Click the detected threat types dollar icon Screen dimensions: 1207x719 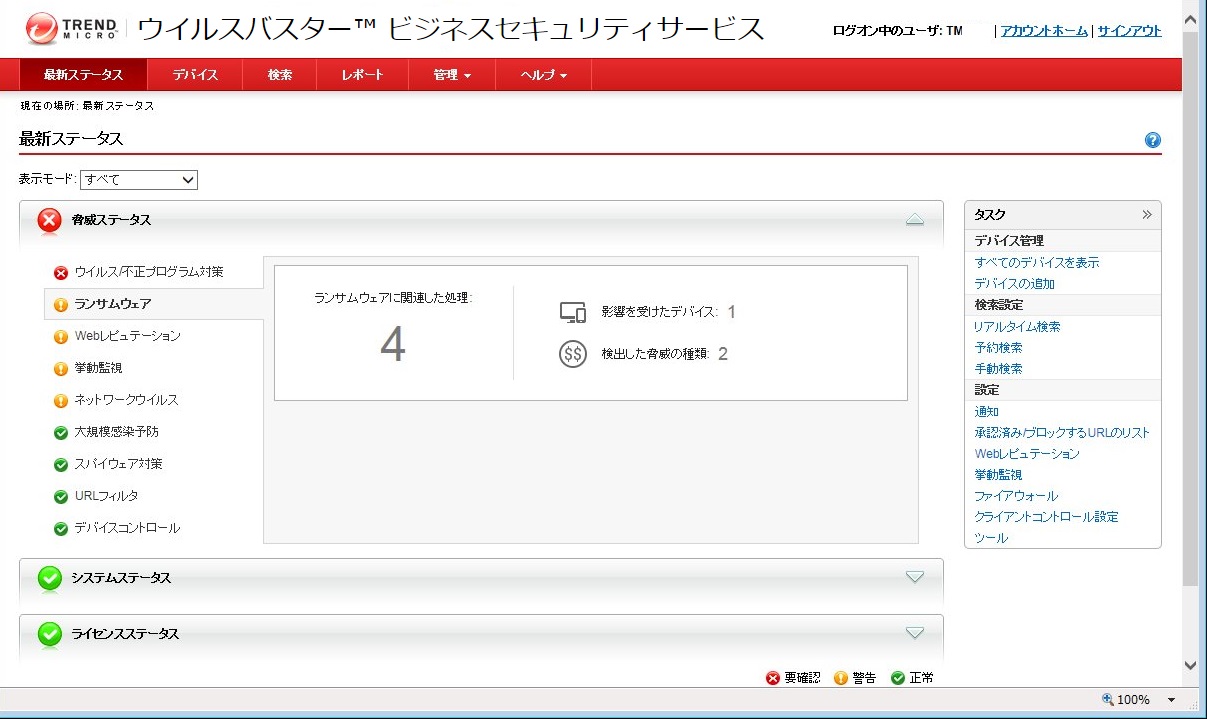click(x=572, y=354)
